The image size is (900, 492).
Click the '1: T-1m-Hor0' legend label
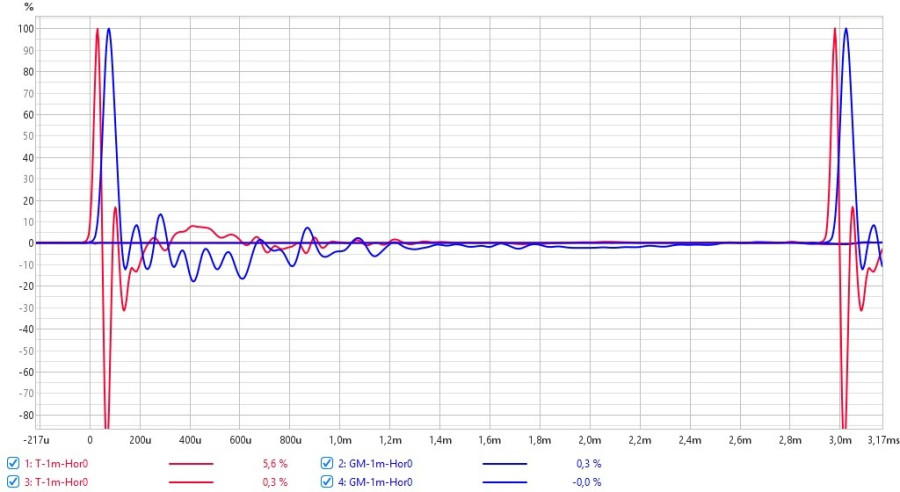click(x=56, y=464)
